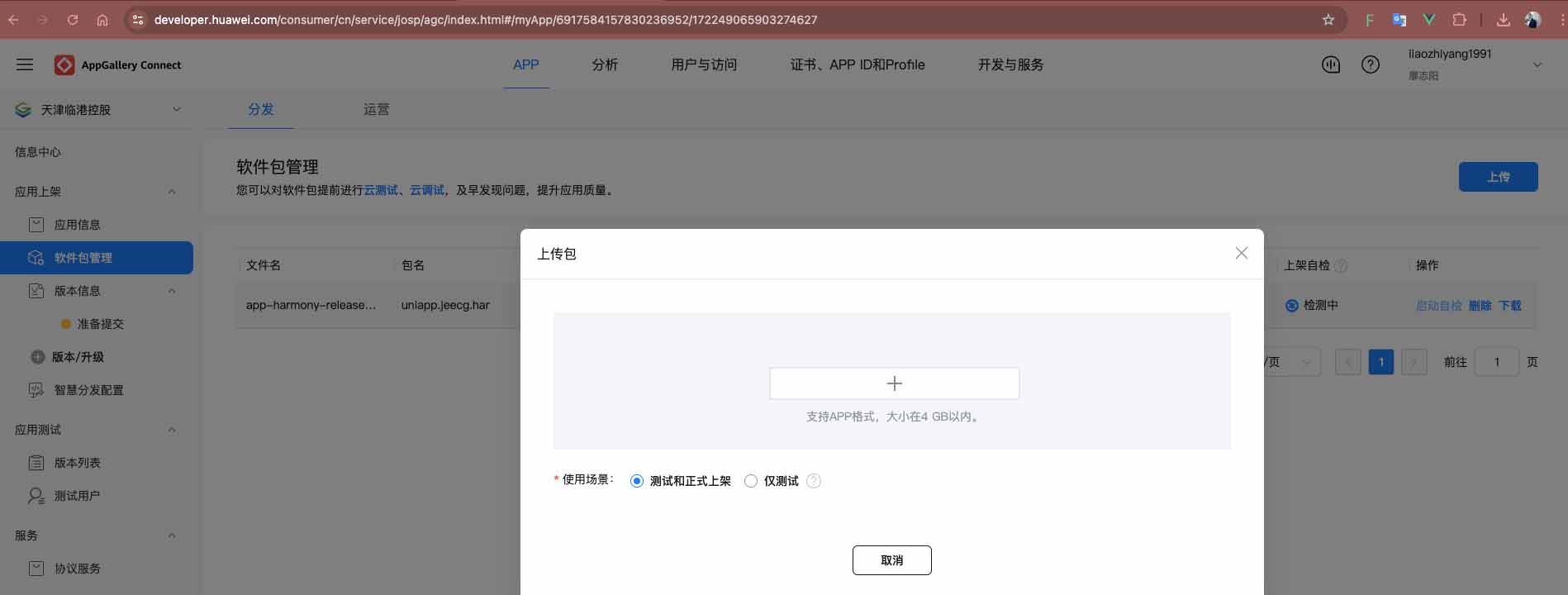Select 仅测试 radio option
Viewport: 1568px width, 595px height.
[x=751, y=481]
